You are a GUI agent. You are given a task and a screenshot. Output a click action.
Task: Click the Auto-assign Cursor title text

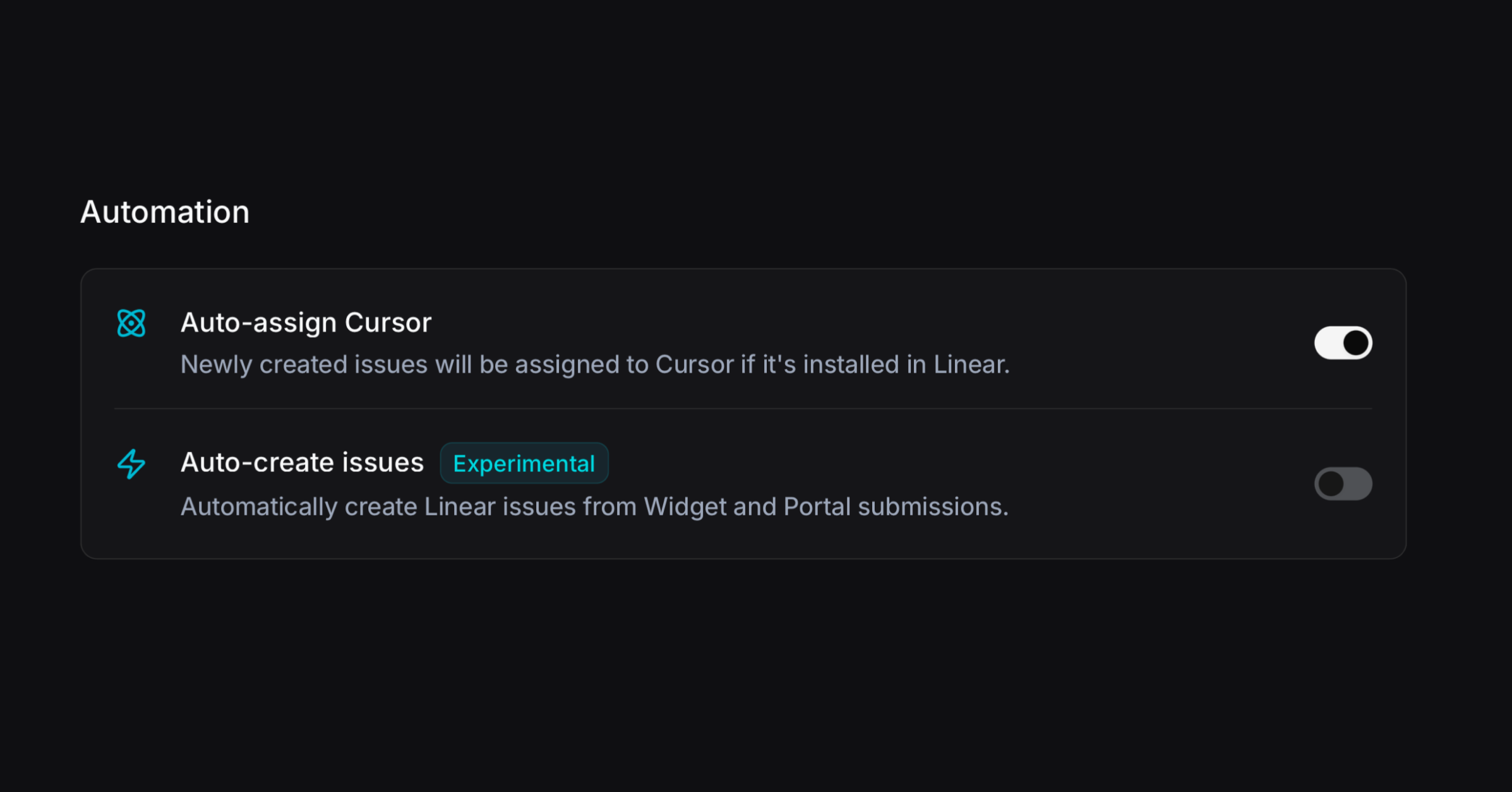[306, 323]
